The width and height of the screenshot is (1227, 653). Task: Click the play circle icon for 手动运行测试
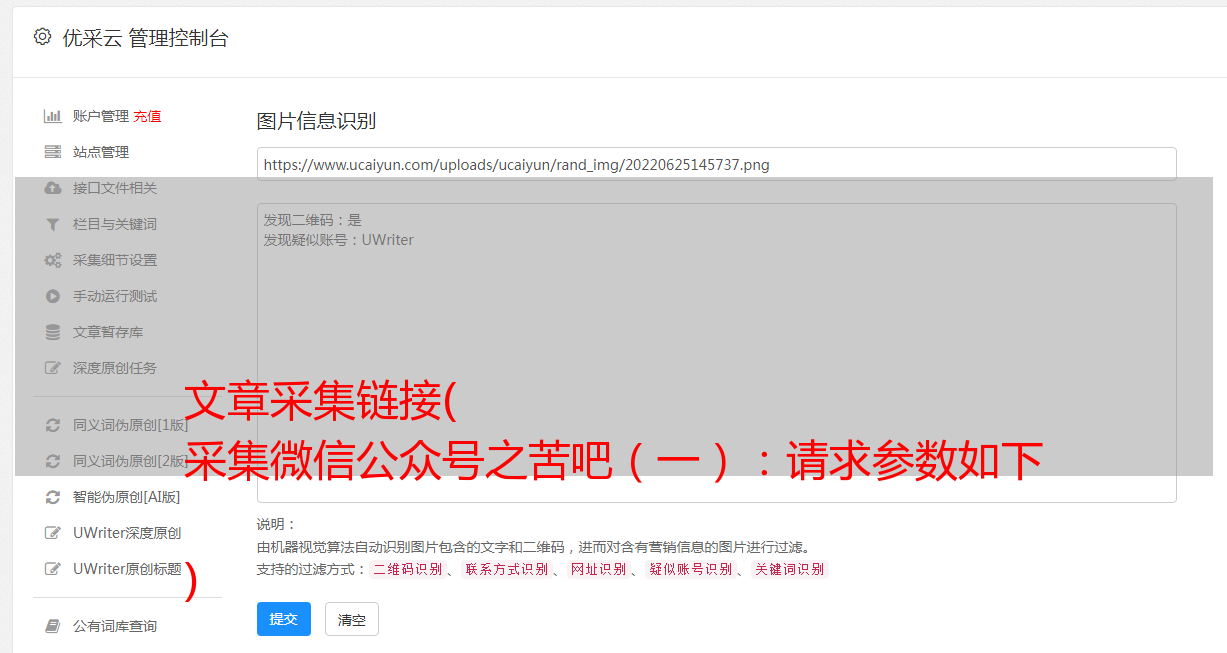(53, 296)
